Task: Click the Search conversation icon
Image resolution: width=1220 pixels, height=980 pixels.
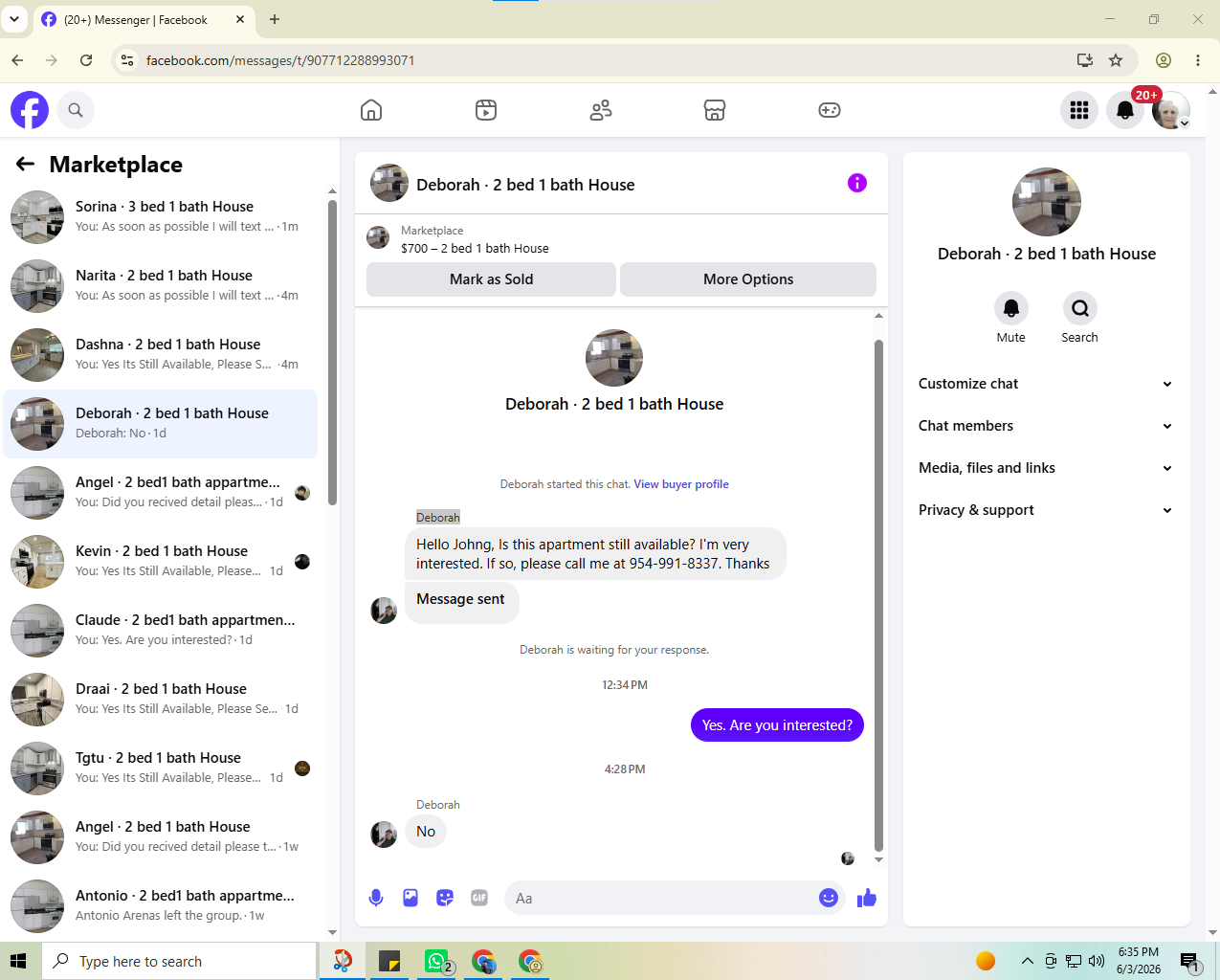Action: 1080,308
